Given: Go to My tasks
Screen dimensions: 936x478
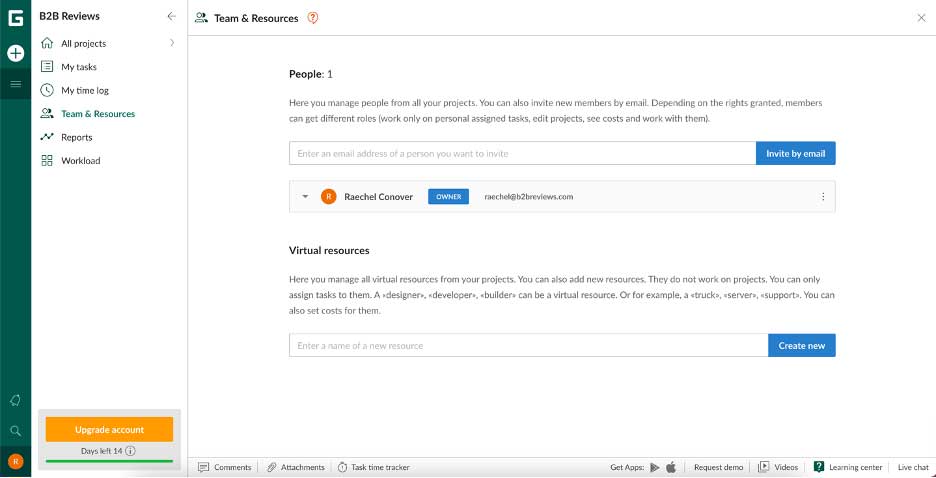Looking at the screenshot, I should pyautogui.click(x=79, y=67).
